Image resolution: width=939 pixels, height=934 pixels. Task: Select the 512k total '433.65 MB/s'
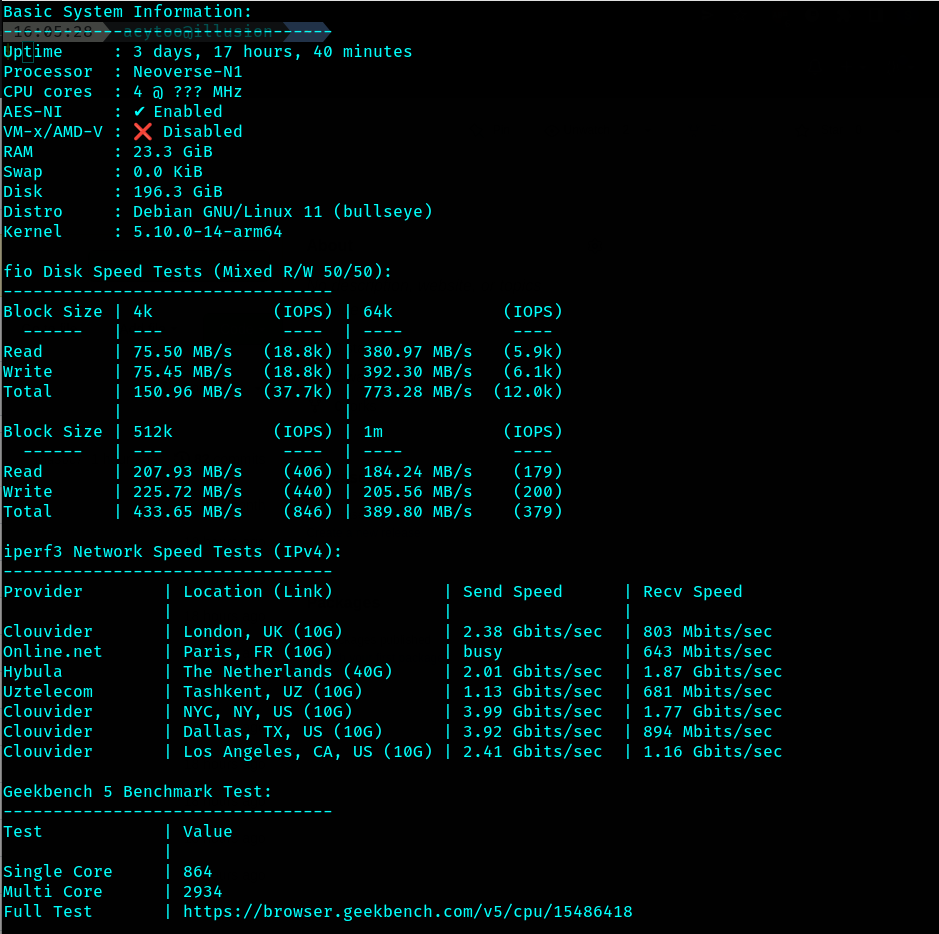187,512
